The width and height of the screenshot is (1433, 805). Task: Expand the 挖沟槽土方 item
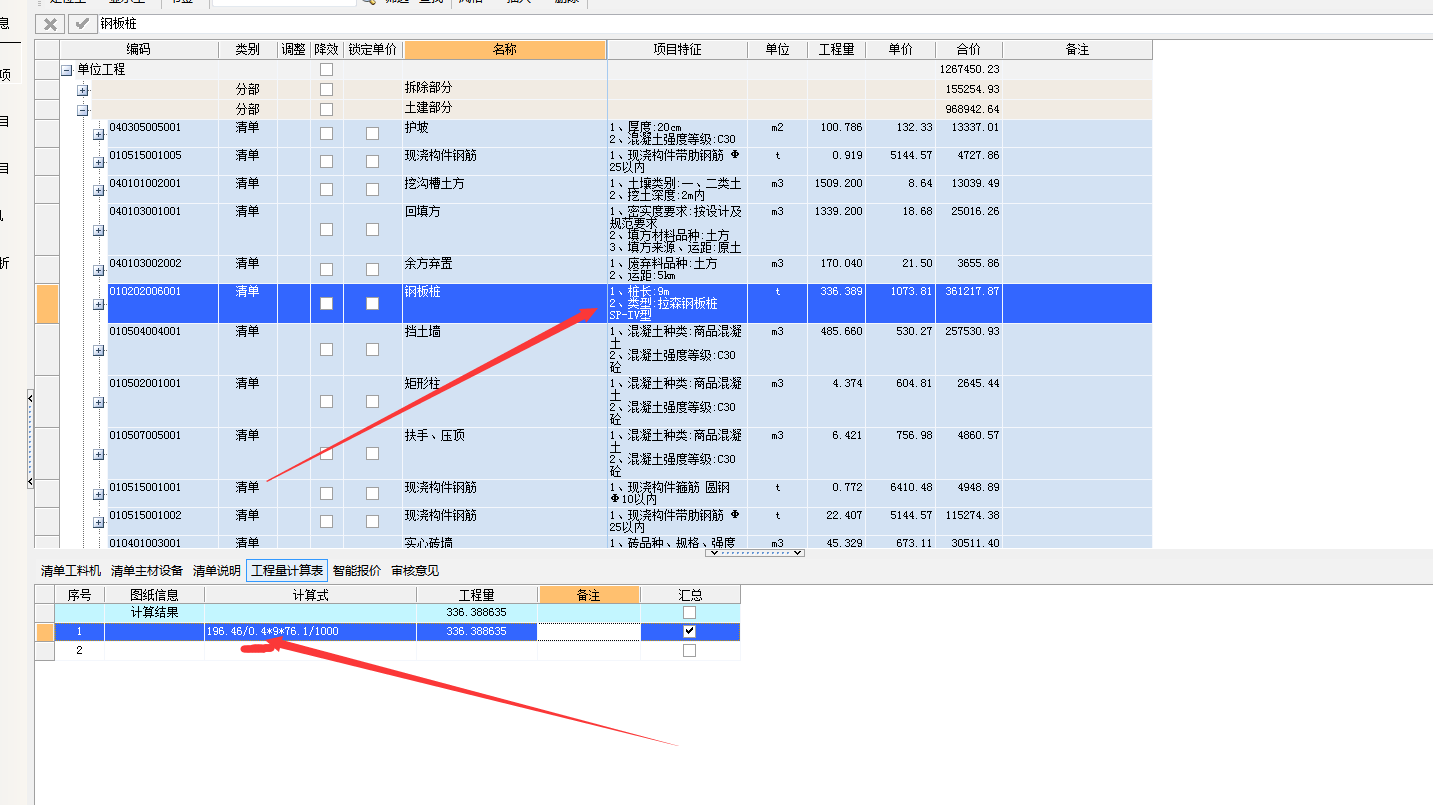click(99, 190)
